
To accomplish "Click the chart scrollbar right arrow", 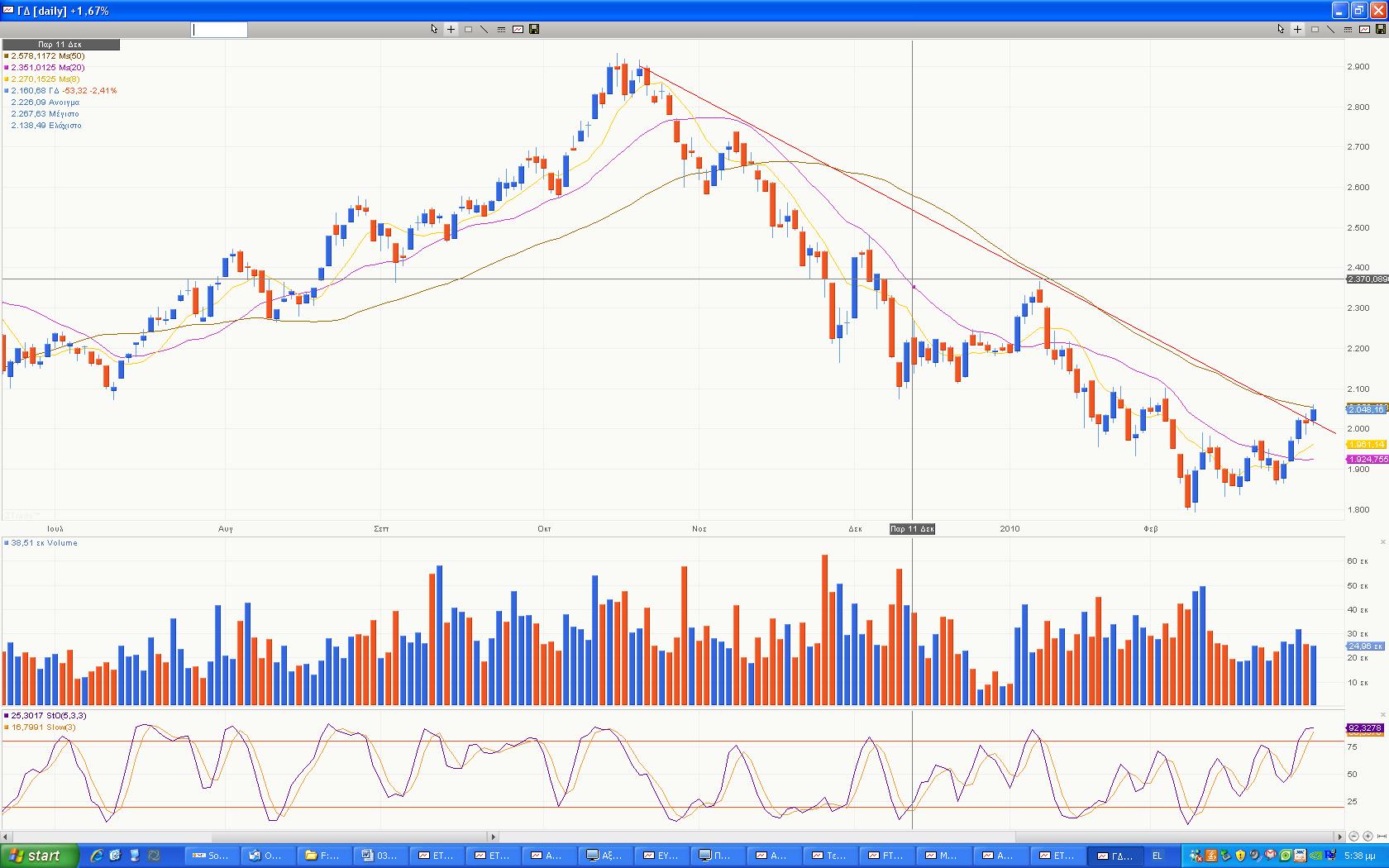I will pos(1339,837).
